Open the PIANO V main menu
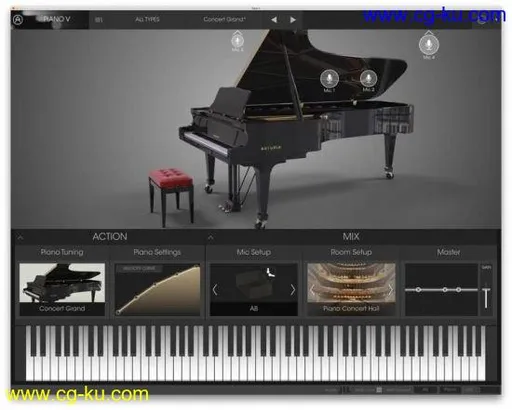Image resolution: width=512 pixels, height=410 pixels. [57, 19]
